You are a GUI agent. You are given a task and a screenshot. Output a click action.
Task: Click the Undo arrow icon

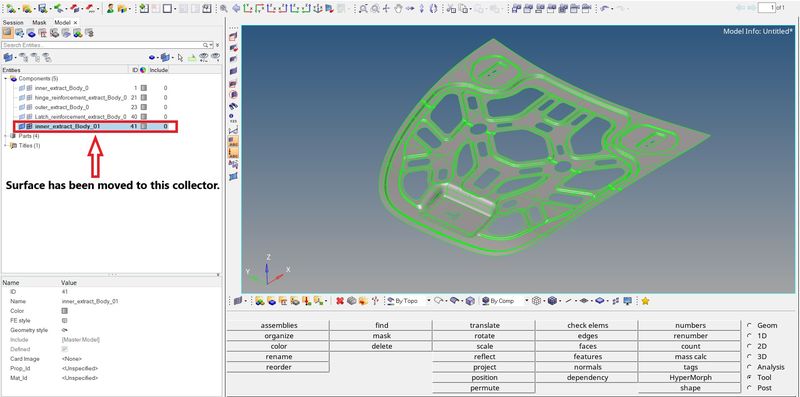point(604,9)
